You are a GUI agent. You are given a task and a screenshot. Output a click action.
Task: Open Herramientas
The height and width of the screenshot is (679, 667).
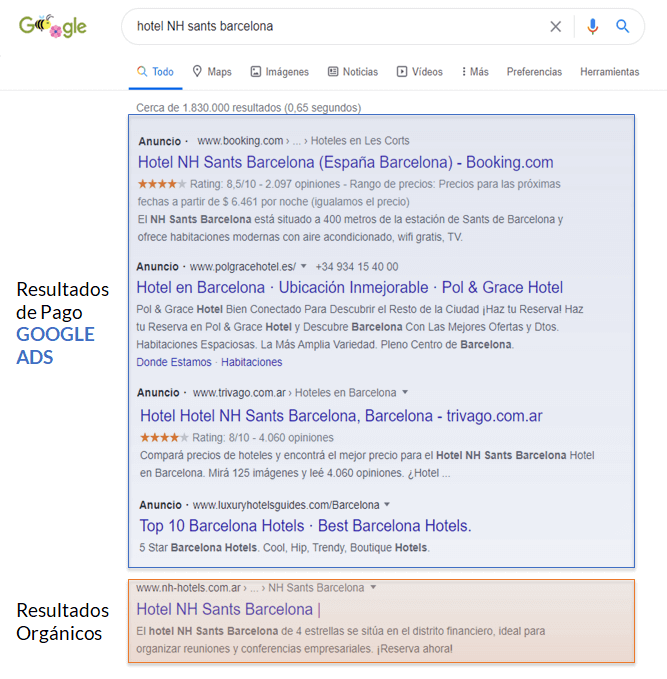pos(609,71)
